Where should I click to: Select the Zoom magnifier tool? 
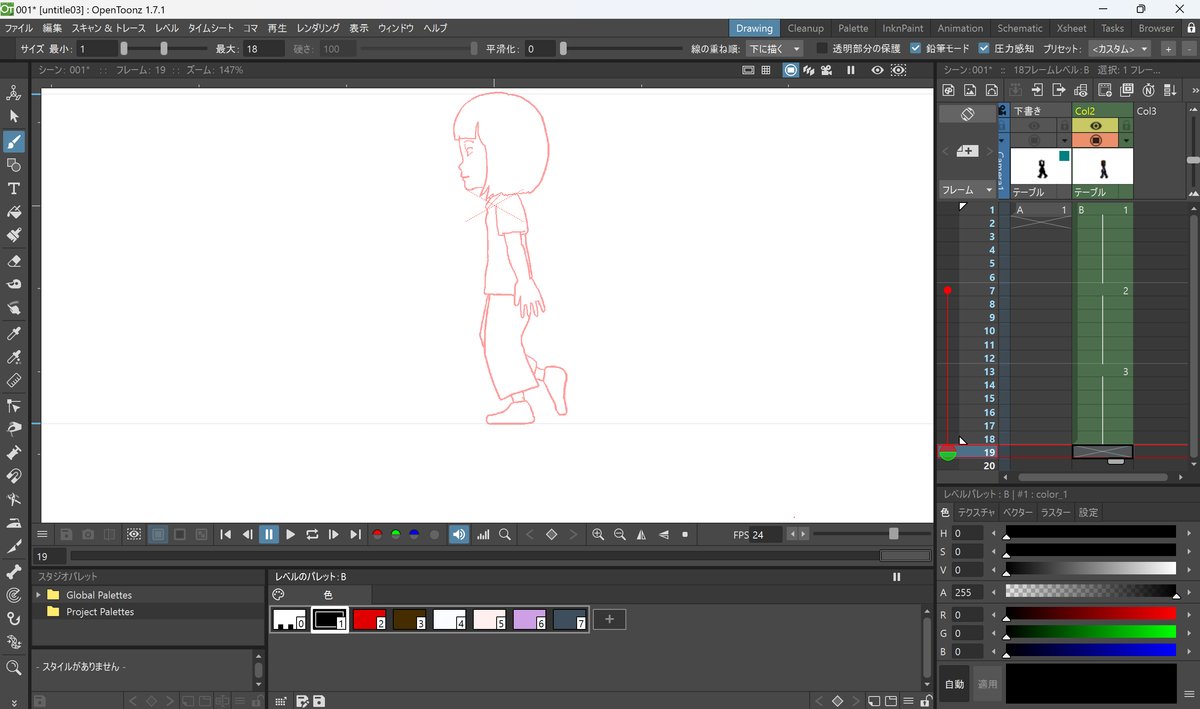[14, 667]
